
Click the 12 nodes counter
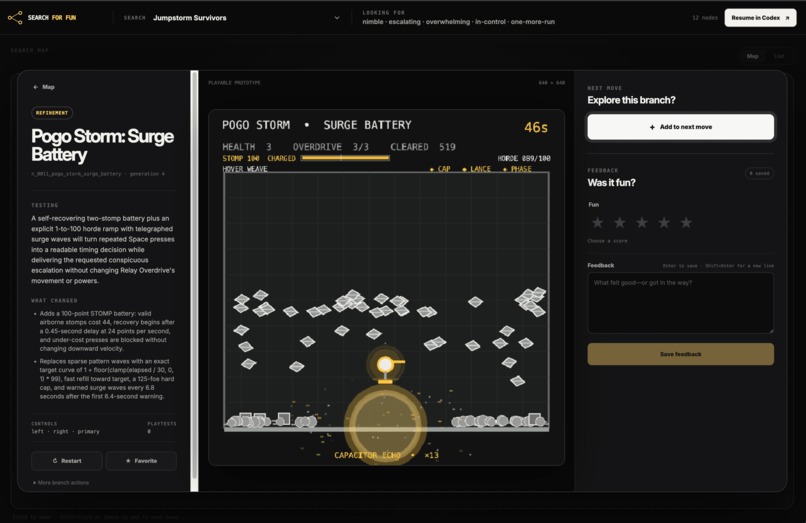(x=704, y=17)
